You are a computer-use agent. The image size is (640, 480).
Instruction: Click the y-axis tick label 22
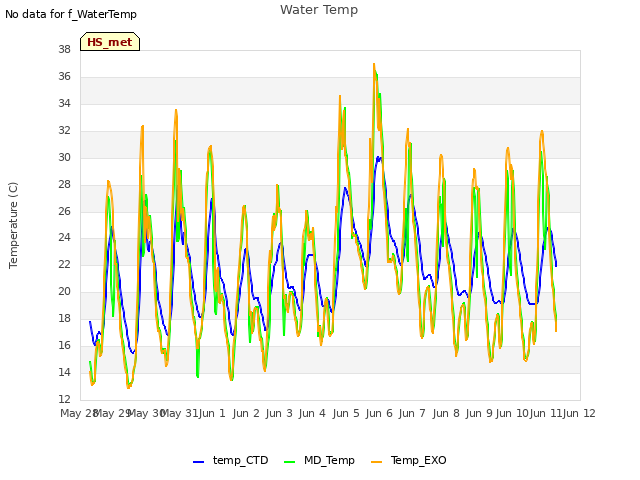tap(64, 264)
